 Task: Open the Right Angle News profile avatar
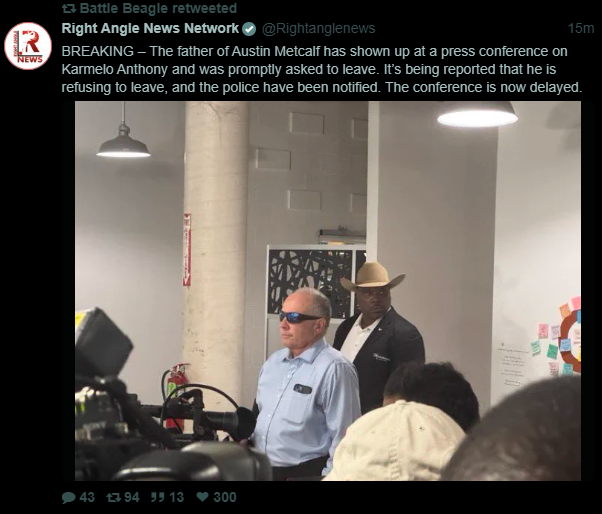click(x=28, y=46)
